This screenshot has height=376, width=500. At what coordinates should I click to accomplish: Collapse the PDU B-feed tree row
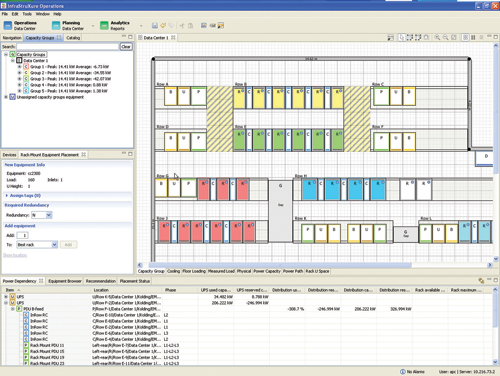pos(13,309)
